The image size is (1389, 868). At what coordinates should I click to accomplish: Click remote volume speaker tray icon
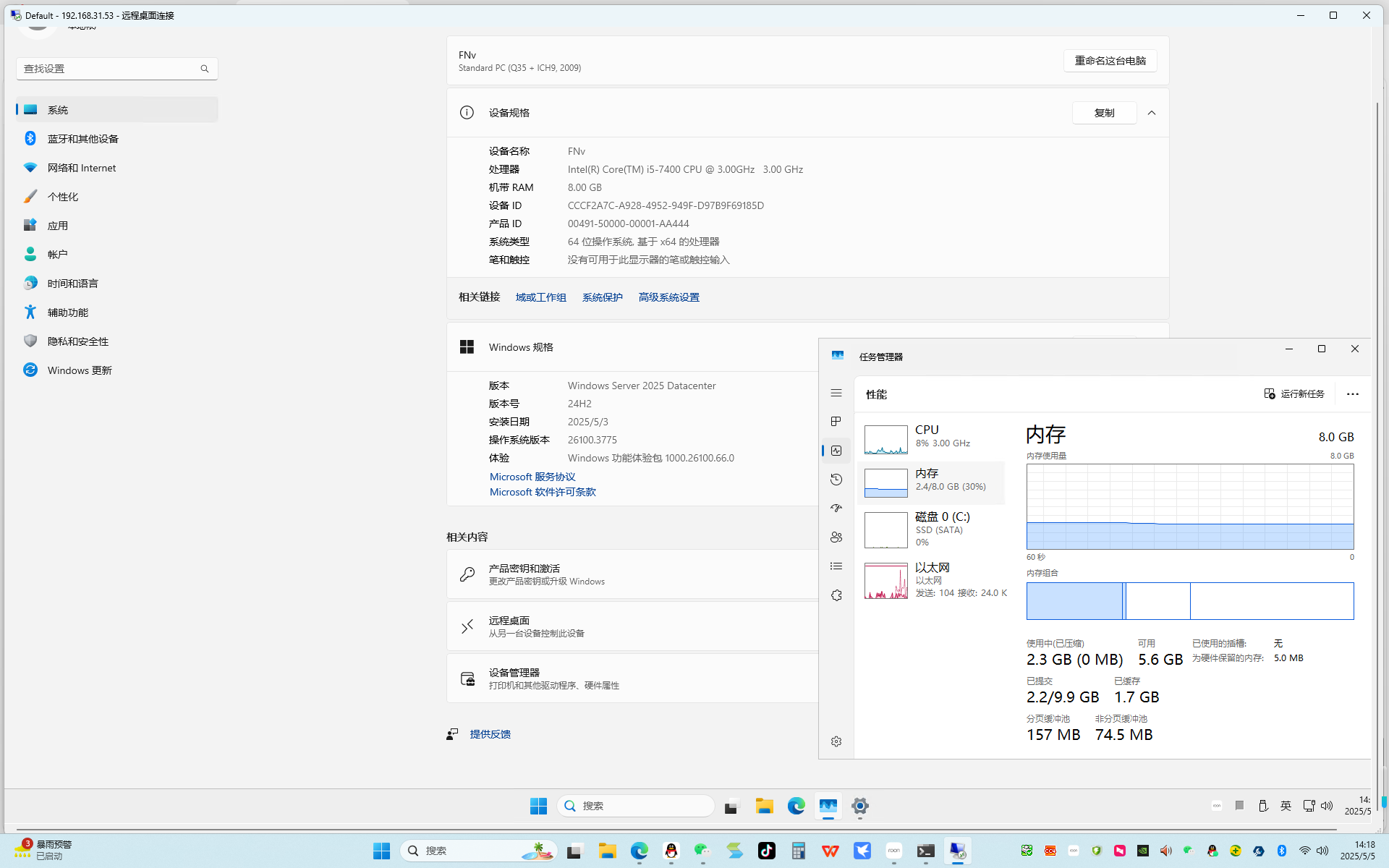[1327, 806]
